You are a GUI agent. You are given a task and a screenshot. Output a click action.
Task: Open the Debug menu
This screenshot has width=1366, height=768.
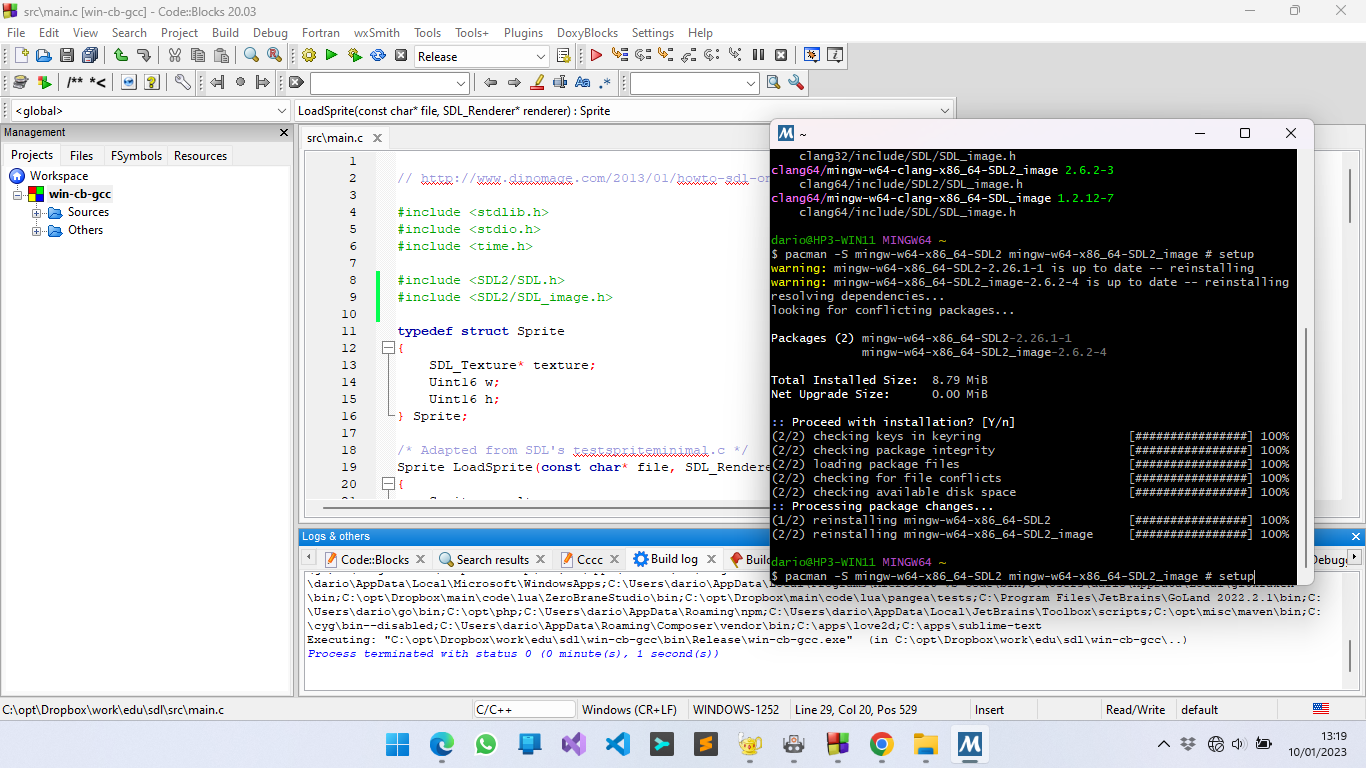tap(270, 33)
